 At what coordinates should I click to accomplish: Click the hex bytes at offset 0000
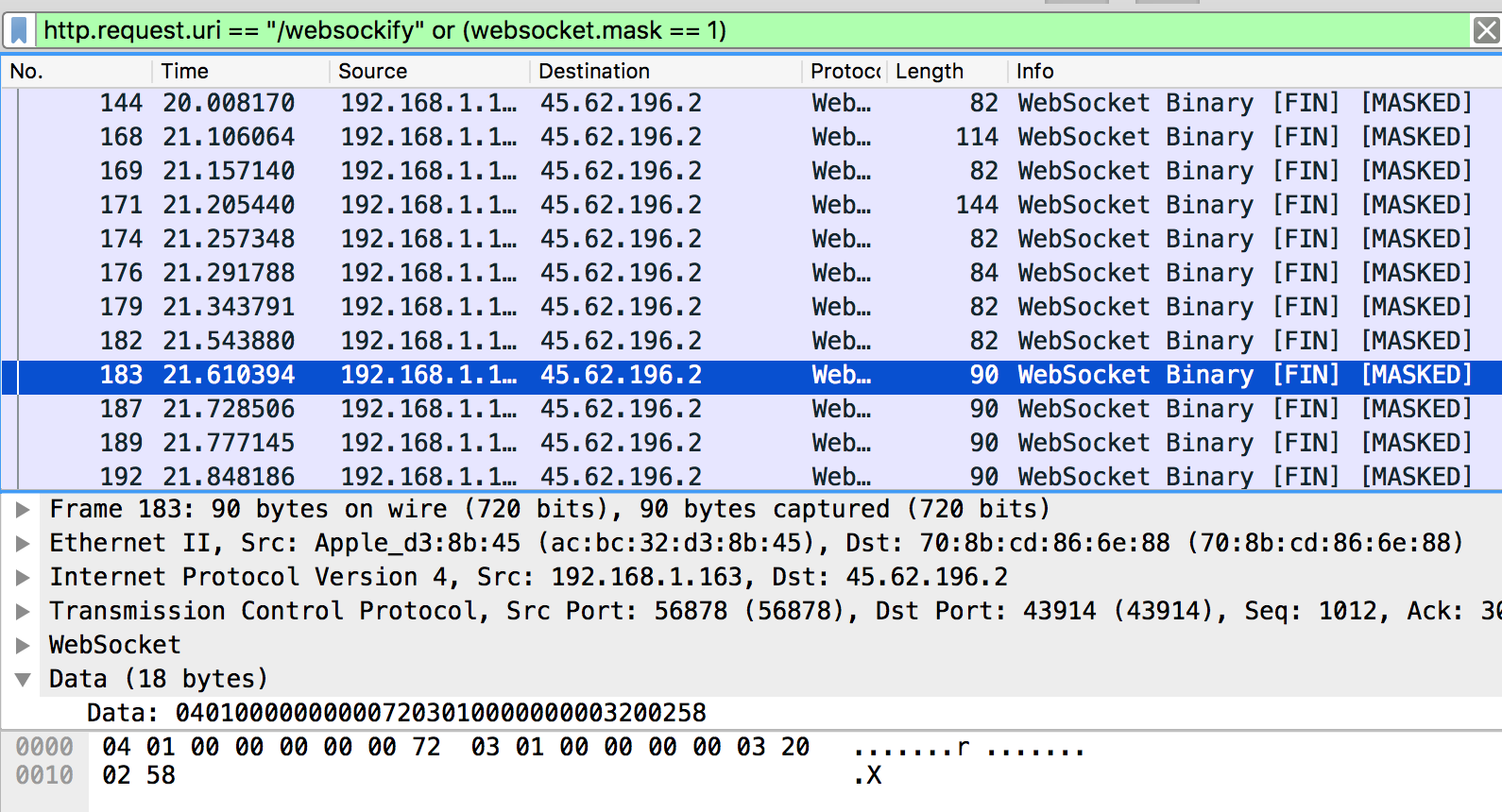pyautogui.click(x=455, y=747)
